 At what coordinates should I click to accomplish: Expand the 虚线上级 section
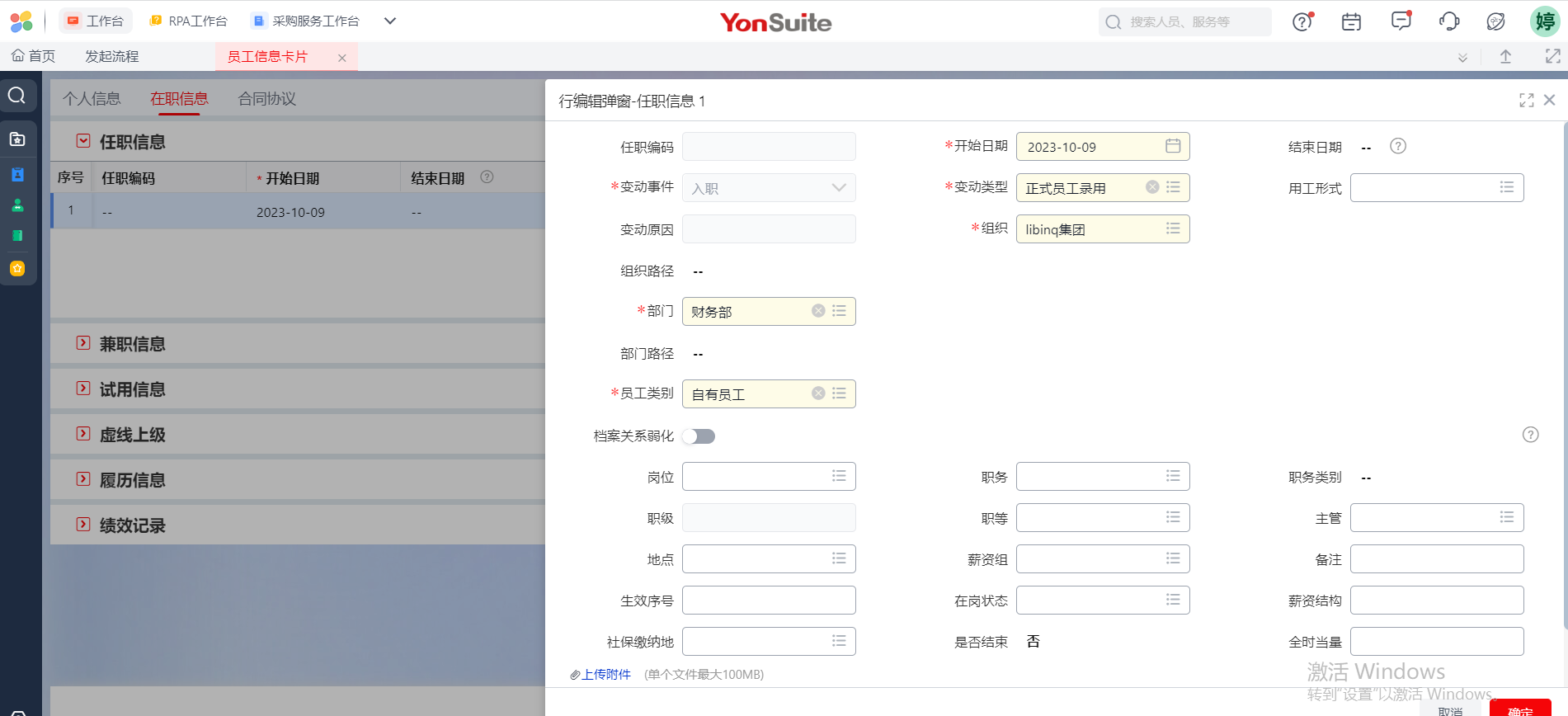(x=83, y=434)
